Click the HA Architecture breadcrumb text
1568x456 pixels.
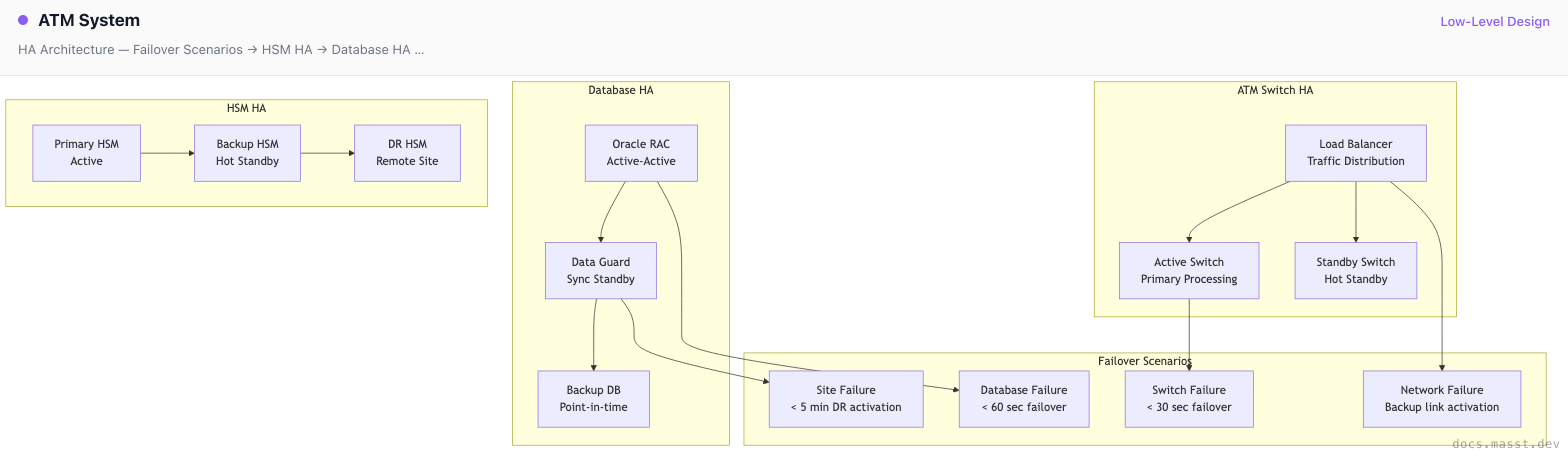pyautogui.click(x=221, y=49)
